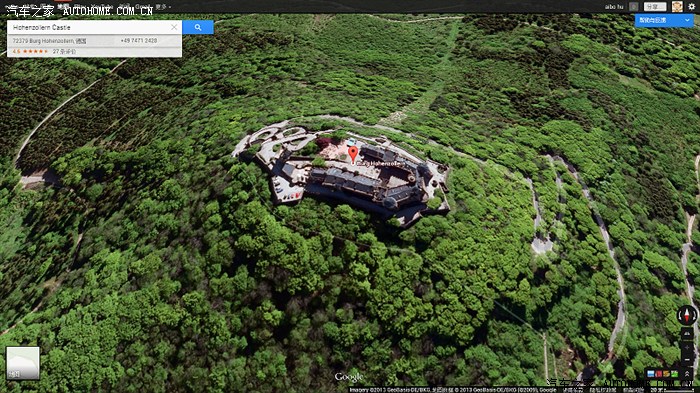Clear the Hohenzollern Castle search text
Screen dimensions: 700x393
[x=174, y=27]
